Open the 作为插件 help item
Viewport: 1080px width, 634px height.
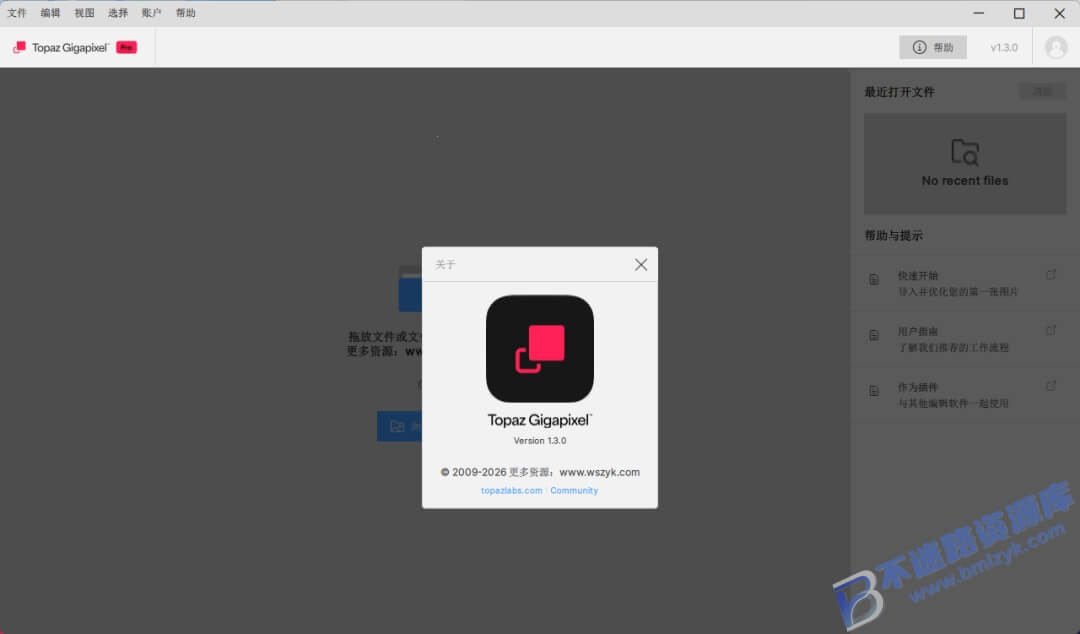[x=965, y=395]
